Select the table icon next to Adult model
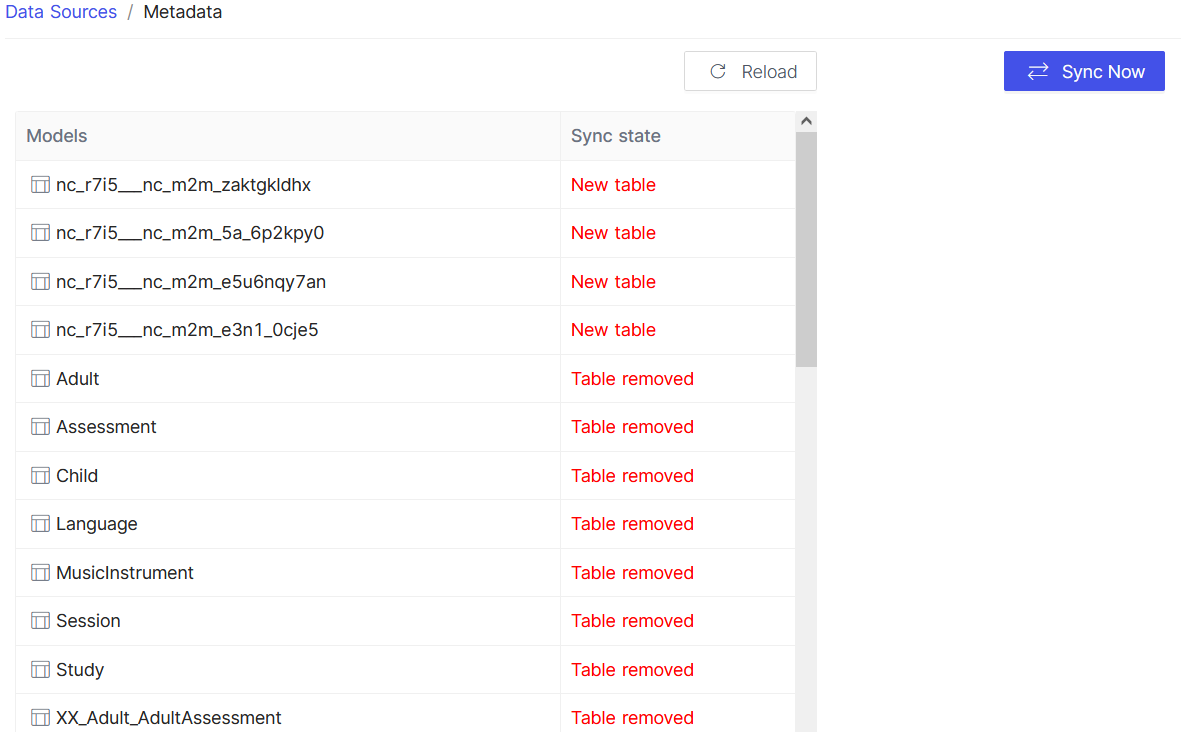Image resolution: width=1181 pixels, height=732 pixels. (x=40, y=378)
